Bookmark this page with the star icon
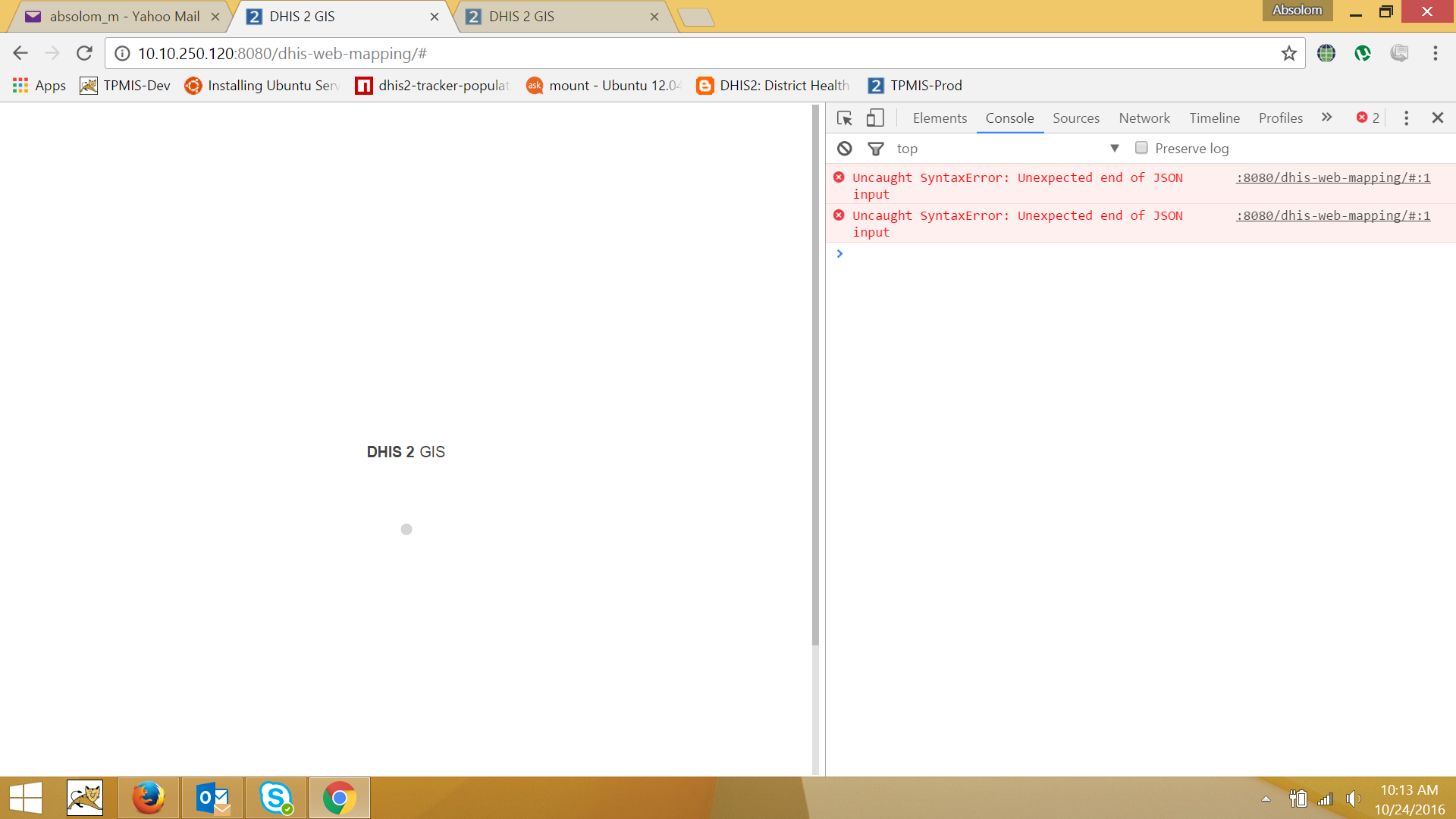 coord(1288,53)
